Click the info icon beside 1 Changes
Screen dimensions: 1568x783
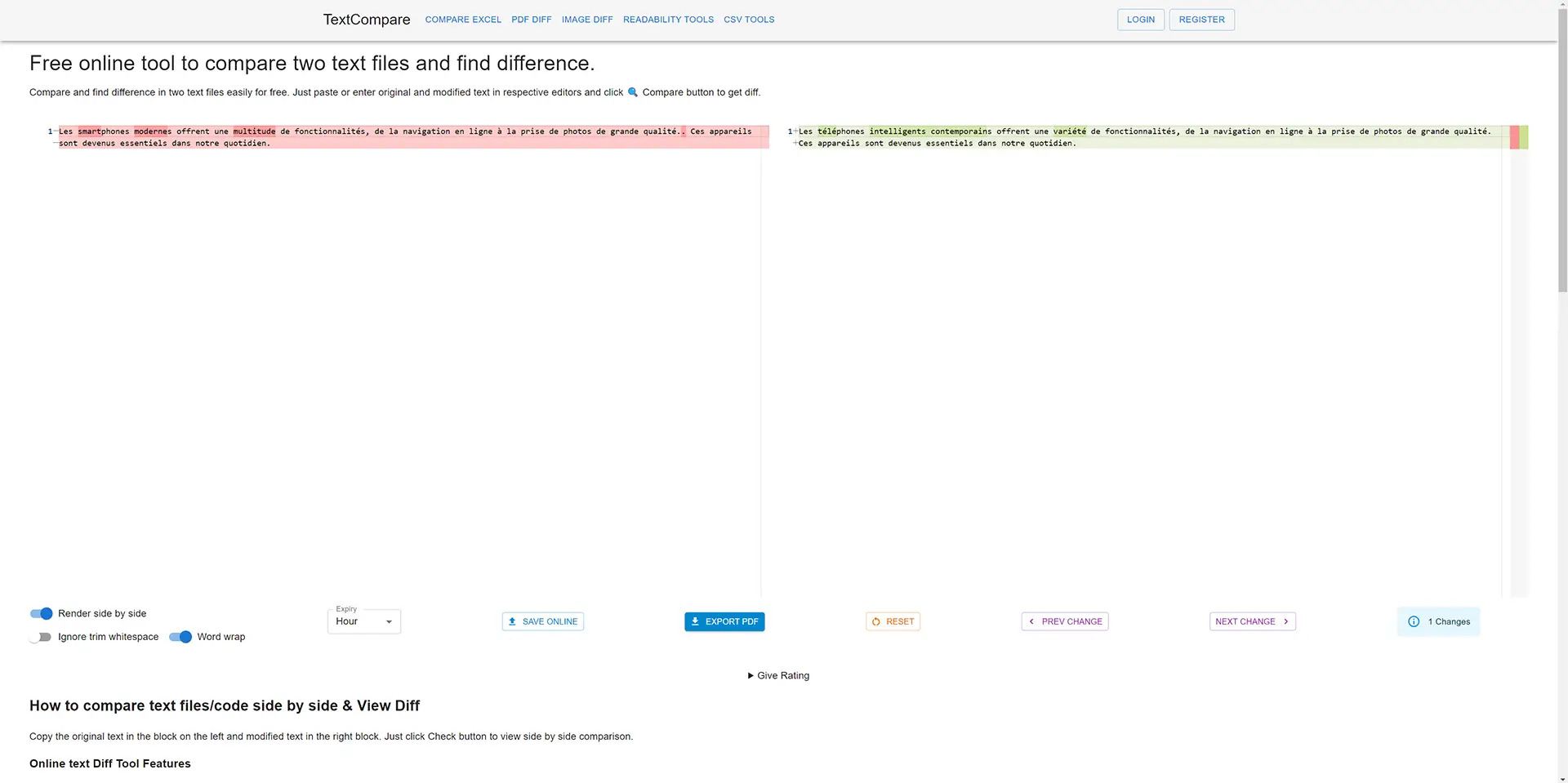click(1414, 621)
